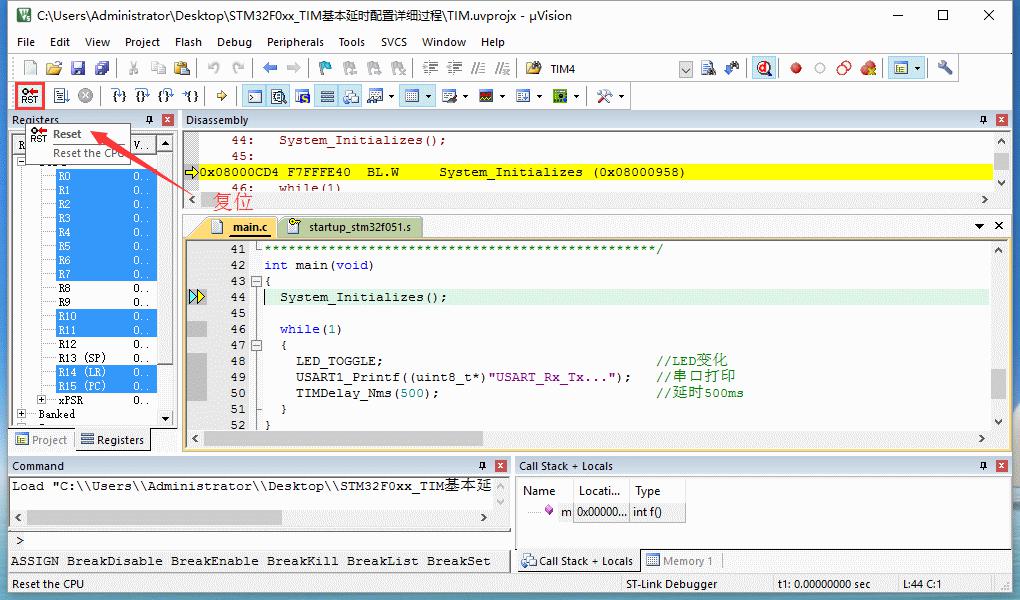The width and height of the screenshot is (1020, 600).
Task: Switch to the startup_stm32f051.s editor tab
Action: [352, 226]
